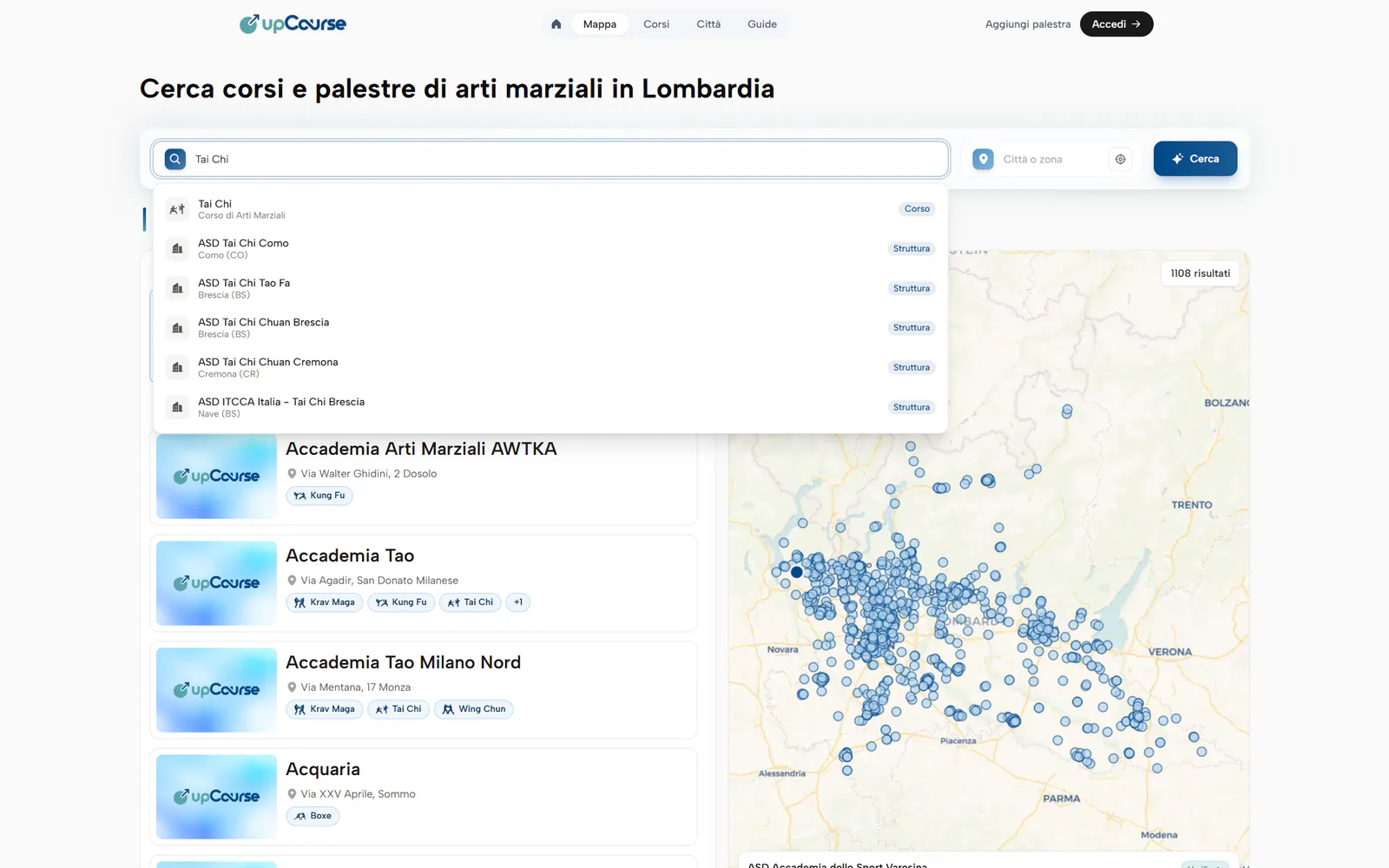The height and width of the screenshot is (868, 1389).
Task: Open the Città tab
Action: point(708,24)
